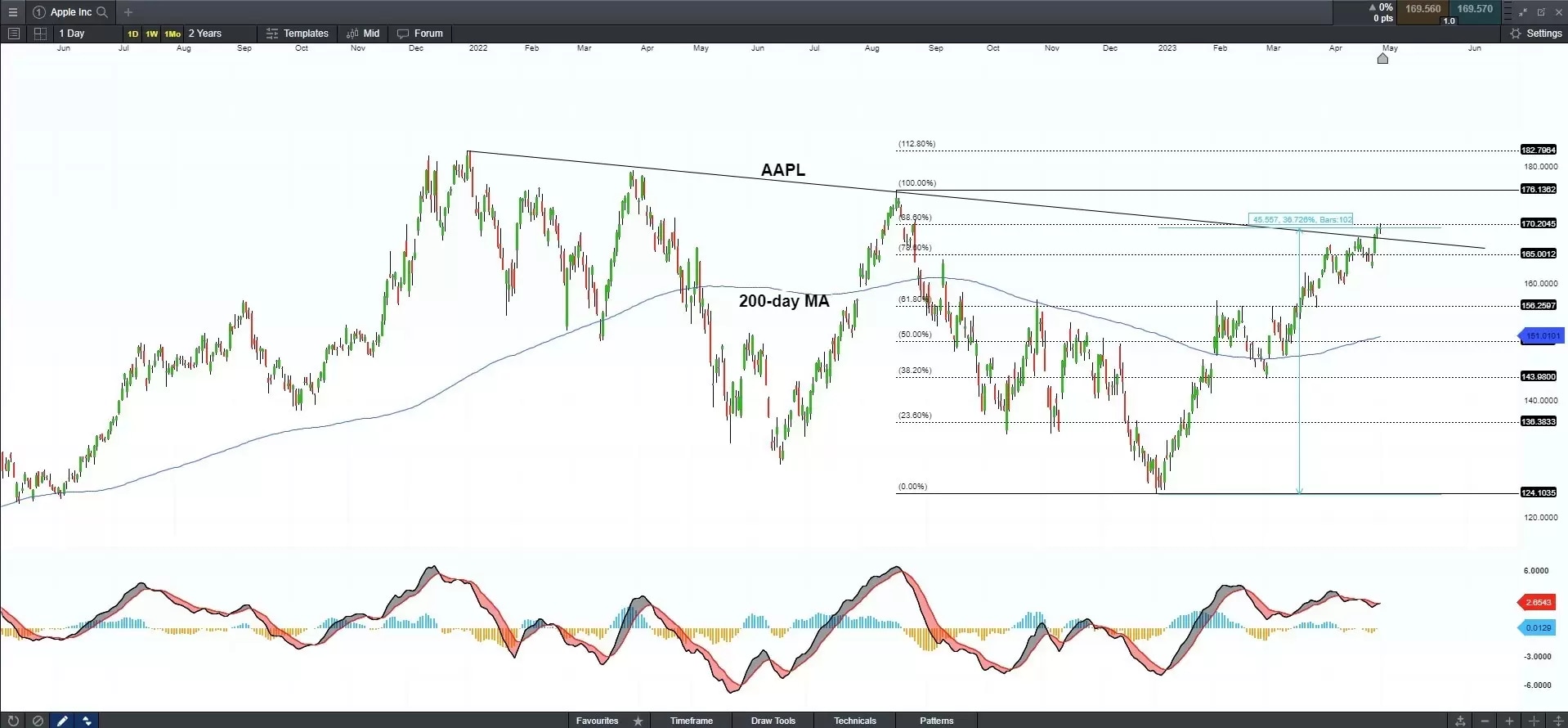Click the 176.1382 Fibonacci price label
This screenshot has height=728, width=1568.
[x=1538, y=189]
